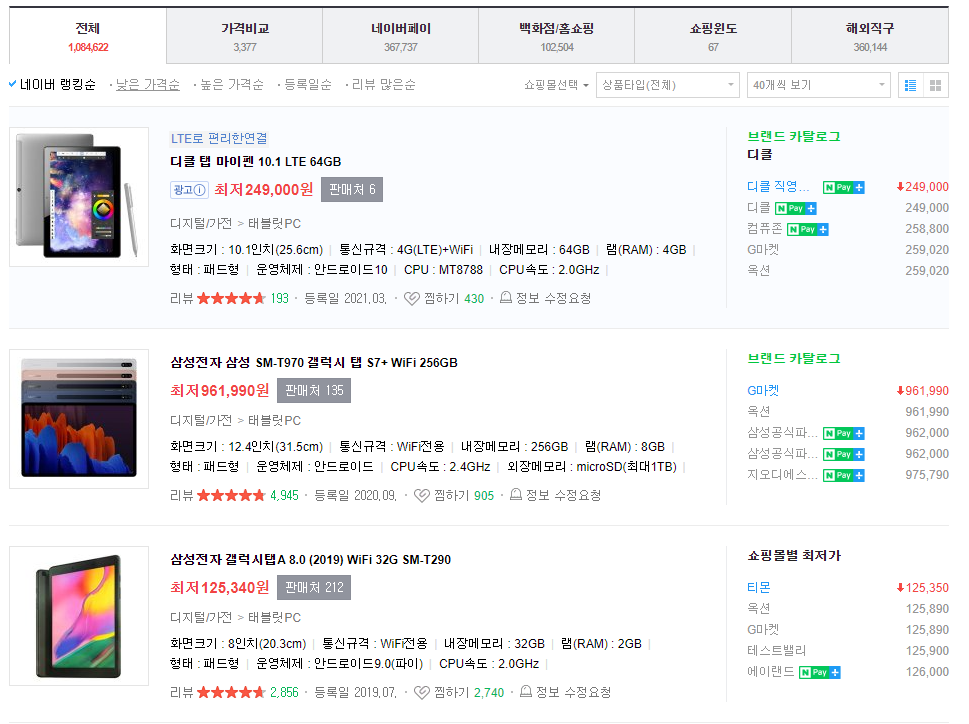Click the 광고 info icon badge

[x=189, y=190]
